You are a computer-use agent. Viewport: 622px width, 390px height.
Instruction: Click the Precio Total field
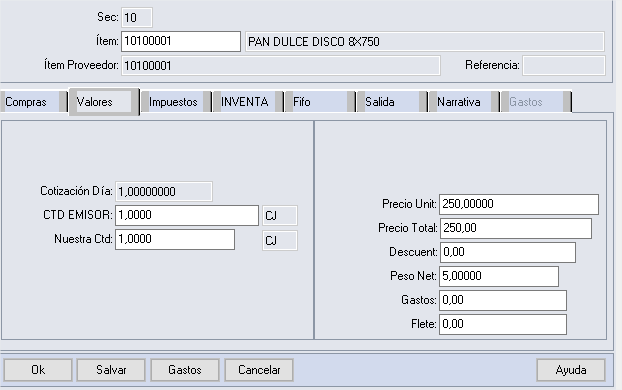click(x=516, y=228)
